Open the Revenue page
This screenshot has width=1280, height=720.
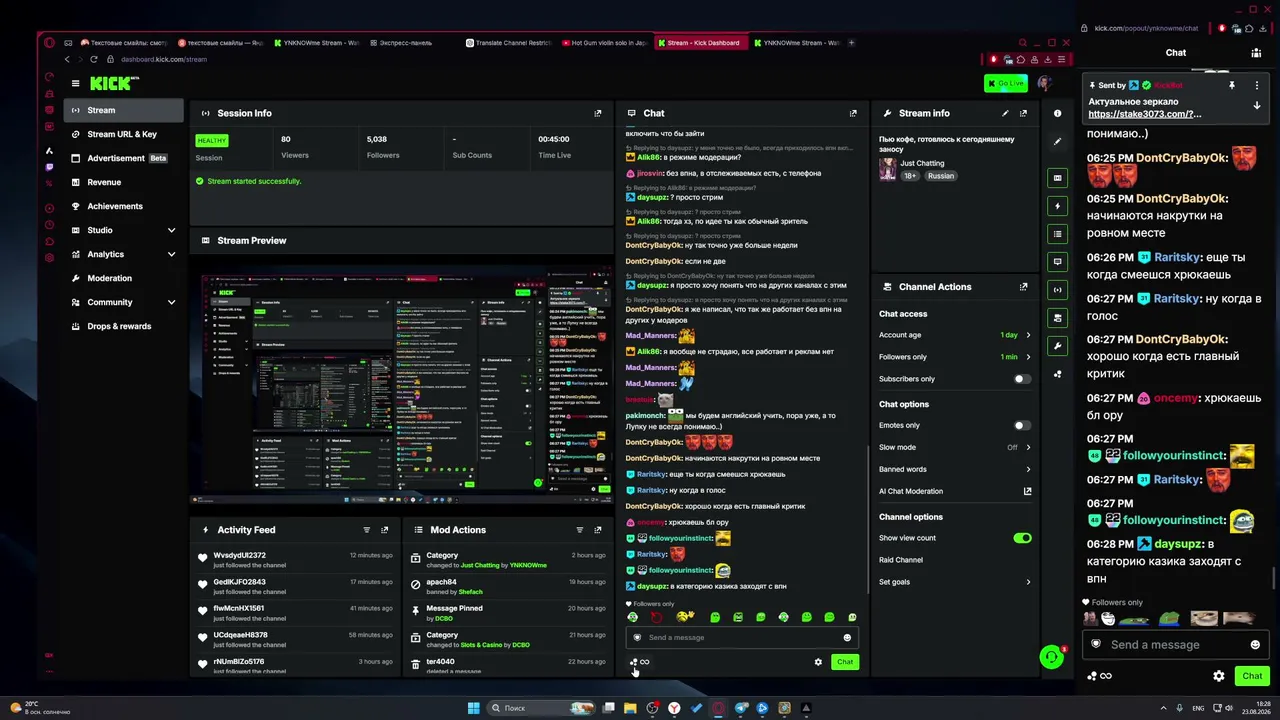pyautogui.click(x=124, y=182)
